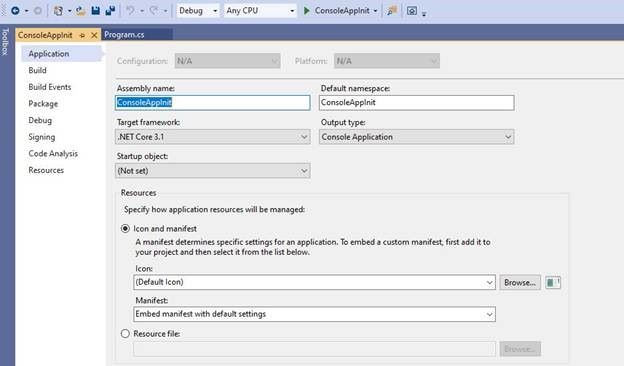Pin the ConsoleAppInit tab
624x366 pixels.
(82, 35)
